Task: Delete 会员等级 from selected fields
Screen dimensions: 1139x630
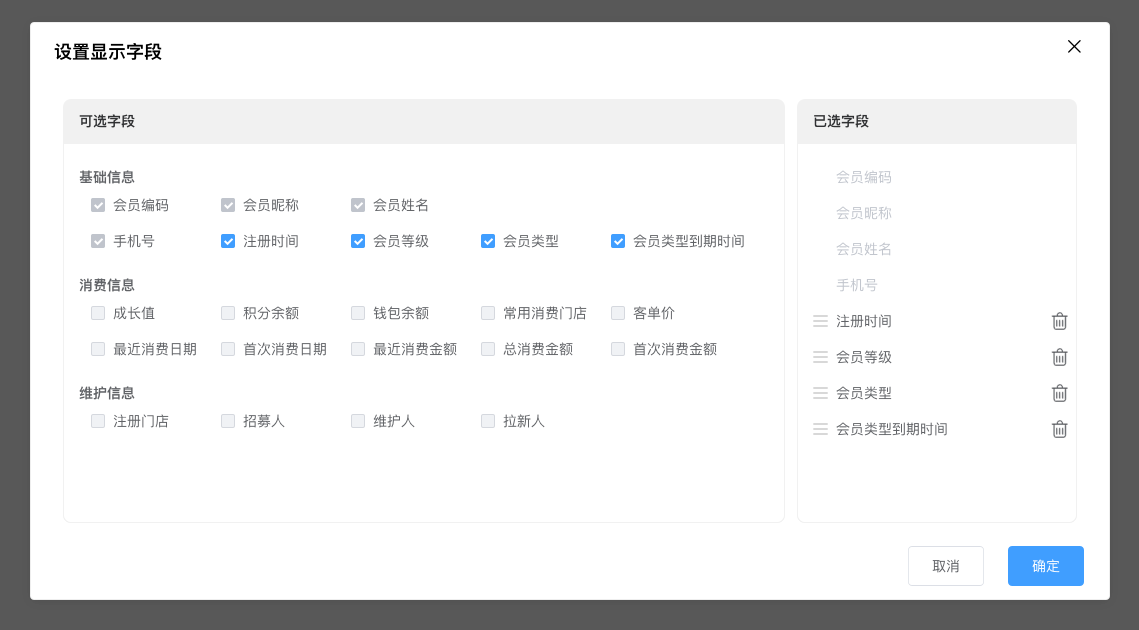Action: point(1059,357)
